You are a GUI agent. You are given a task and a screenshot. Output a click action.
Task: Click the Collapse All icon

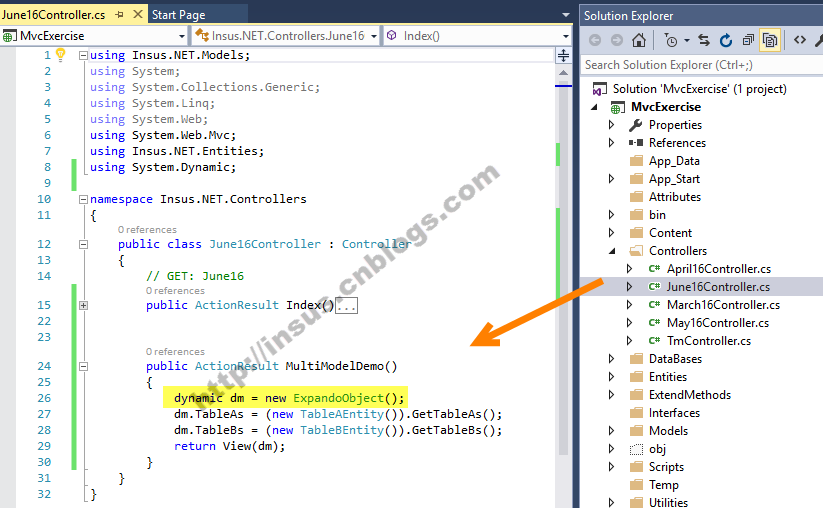[748, 40]
